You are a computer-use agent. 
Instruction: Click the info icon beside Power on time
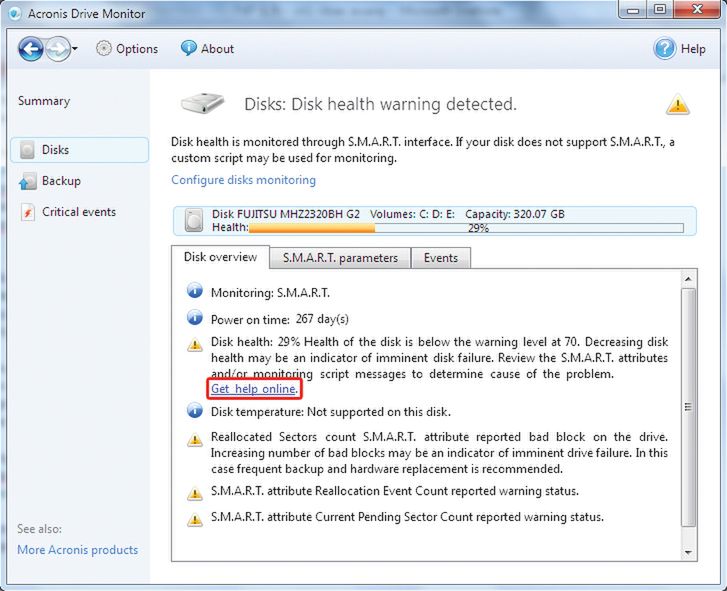point(195,318)
